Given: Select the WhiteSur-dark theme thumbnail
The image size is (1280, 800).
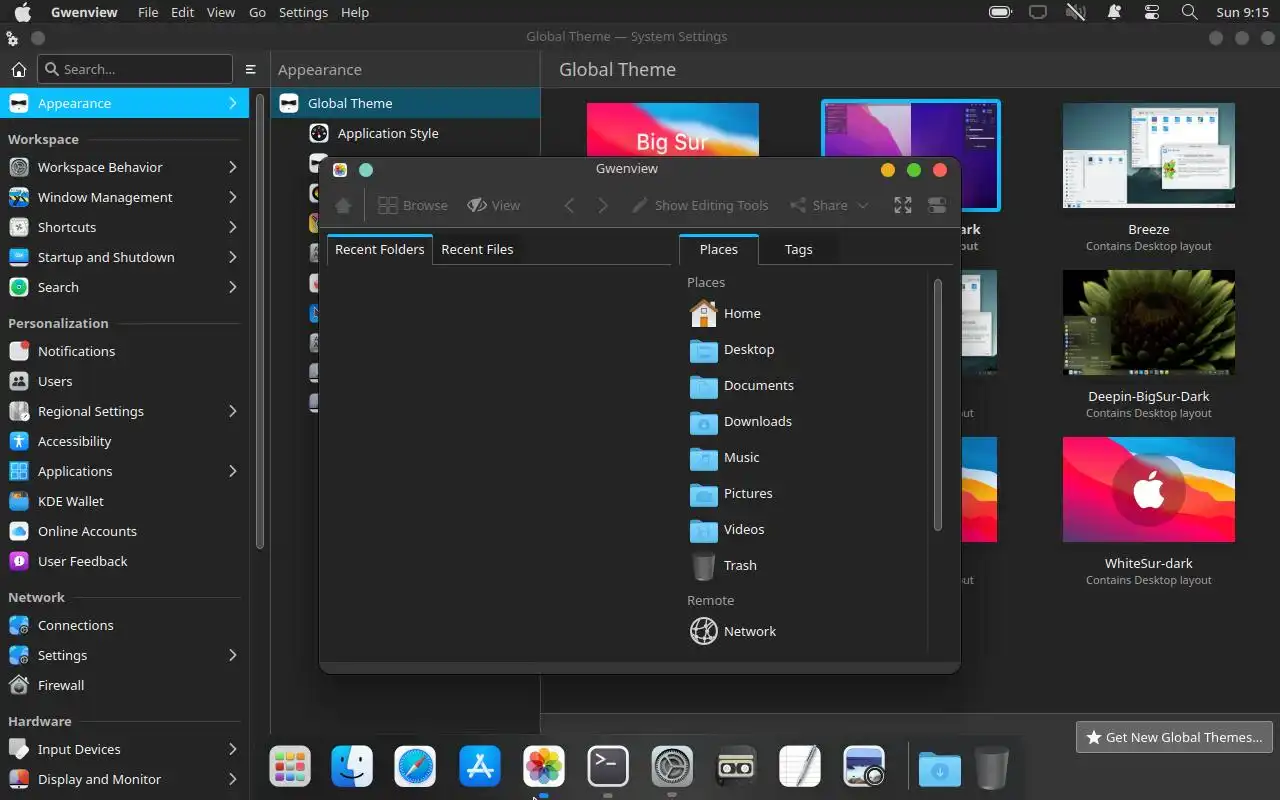Looking at the screenshot, I should [1149, 489].
